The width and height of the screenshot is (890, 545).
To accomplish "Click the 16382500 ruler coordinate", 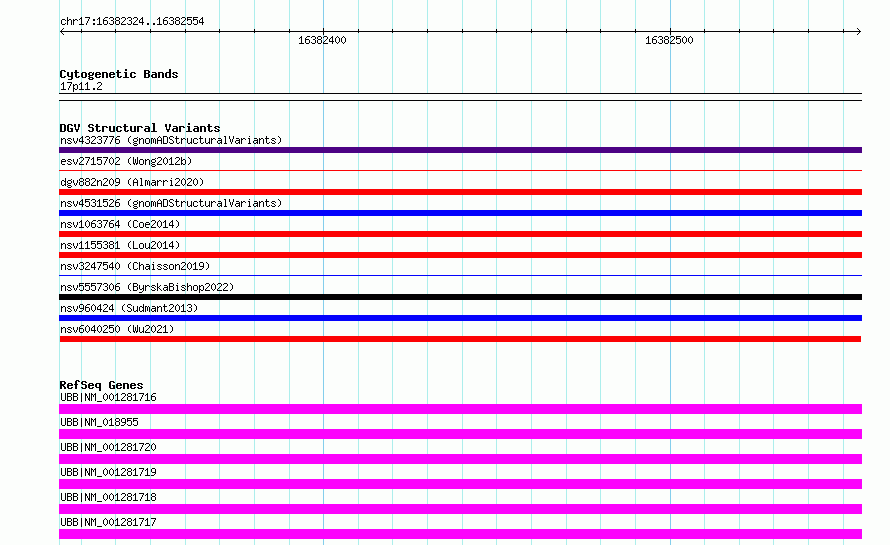I will pos(669,40).
